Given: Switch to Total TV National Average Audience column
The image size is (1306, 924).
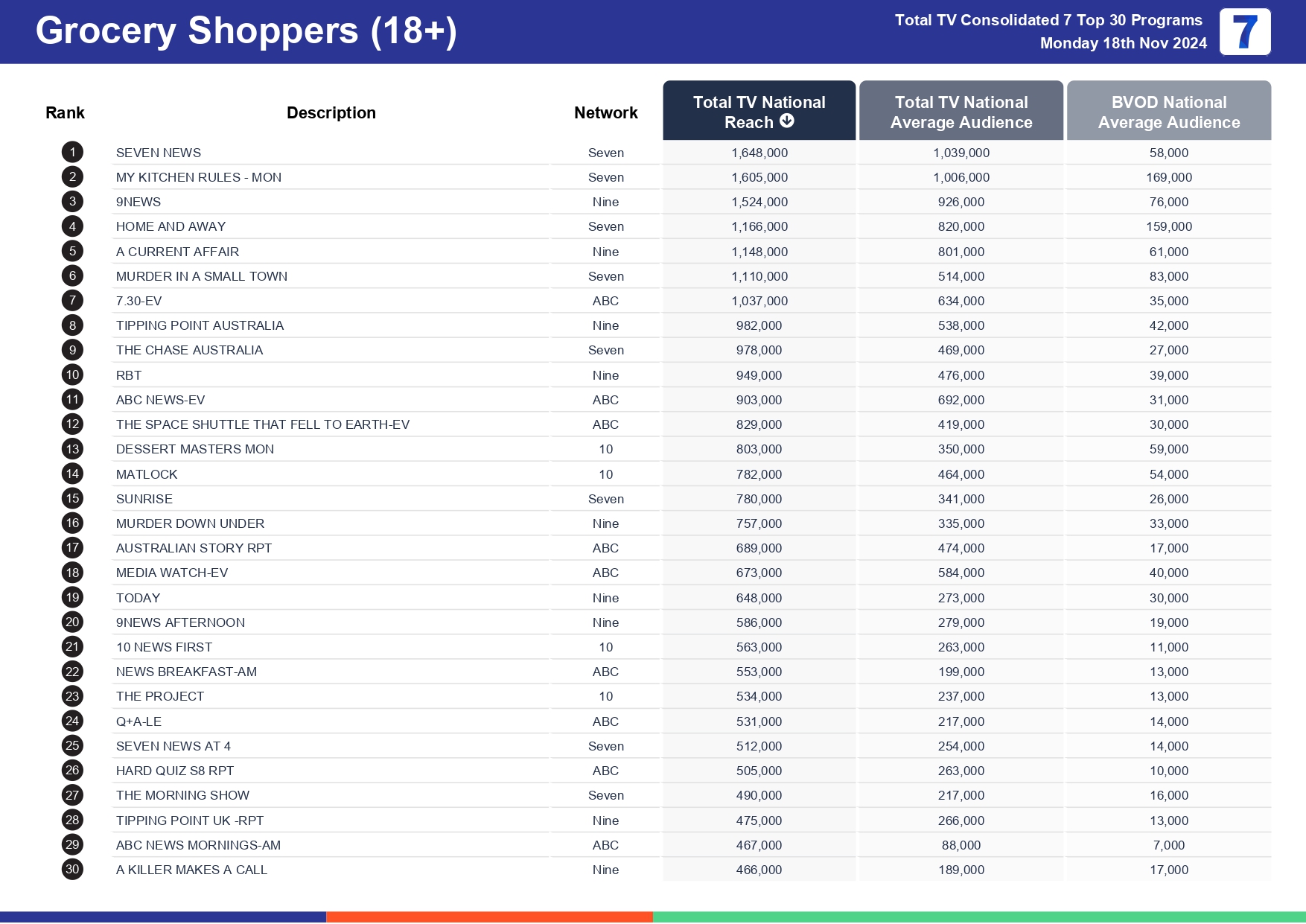Looking at the screenshot, I should click(x=961, y=112).
